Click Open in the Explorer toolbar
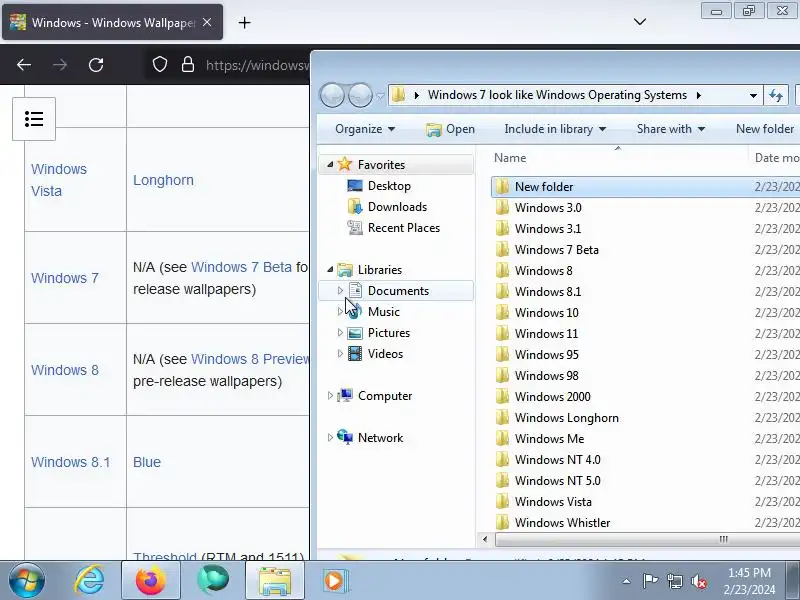The height and width of the screenshot is (600, 800). coord(450,129)
